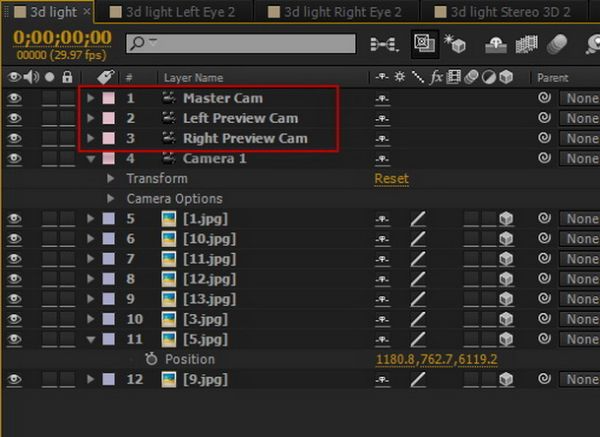The image size is (600, 437).
Task: Reset the Camera 1 Transform
Action: pos(391,179)
